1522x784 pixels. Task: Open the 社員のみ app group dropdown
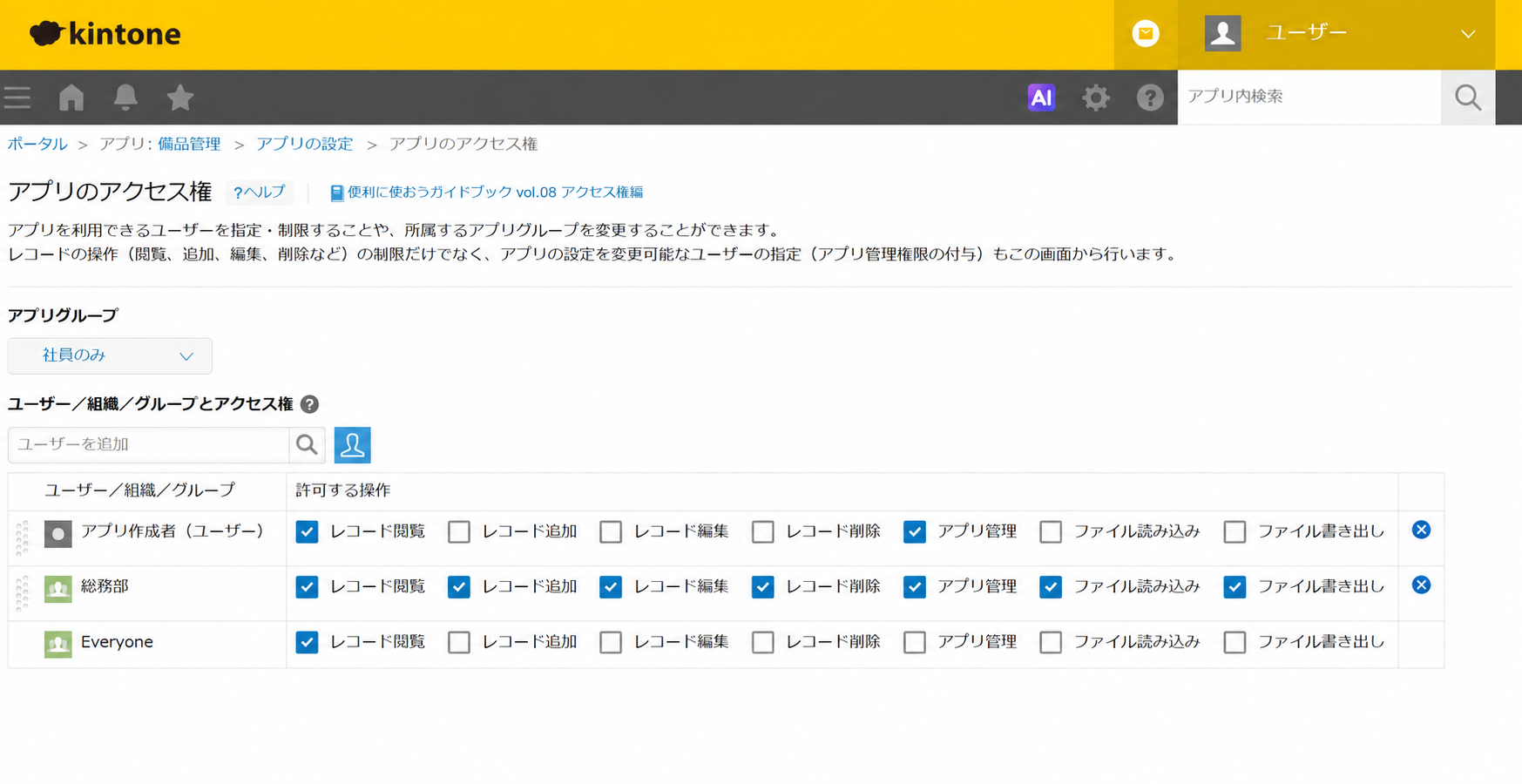tap(110, 355)
